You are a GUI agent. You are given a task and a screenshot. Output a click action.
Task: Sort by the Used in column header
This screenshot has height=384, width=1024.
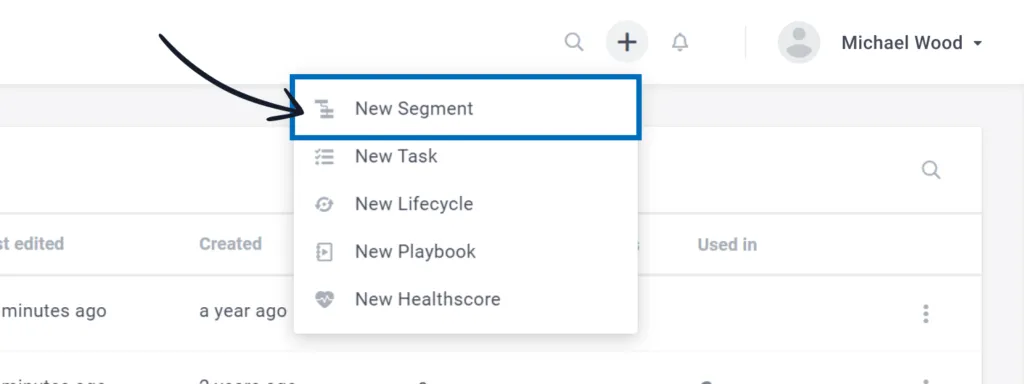727,245
